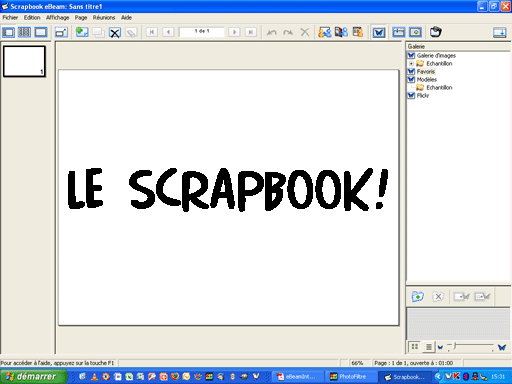Open the Page menu
The image size is (512, 384).
coord(81,18)
